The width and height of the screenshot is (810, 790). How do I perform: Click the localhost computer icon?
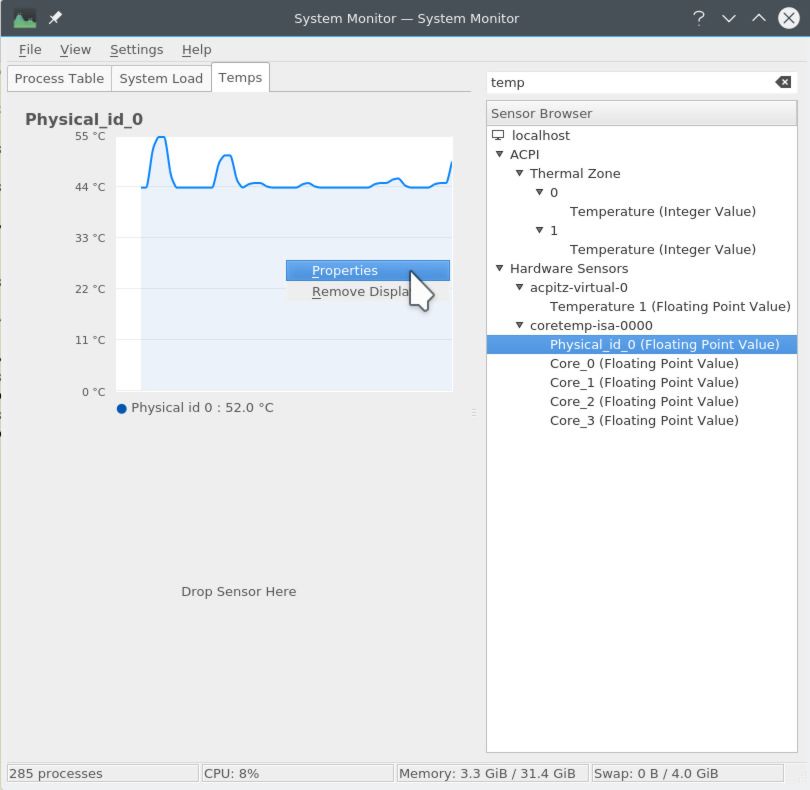[x=497, y=135]
